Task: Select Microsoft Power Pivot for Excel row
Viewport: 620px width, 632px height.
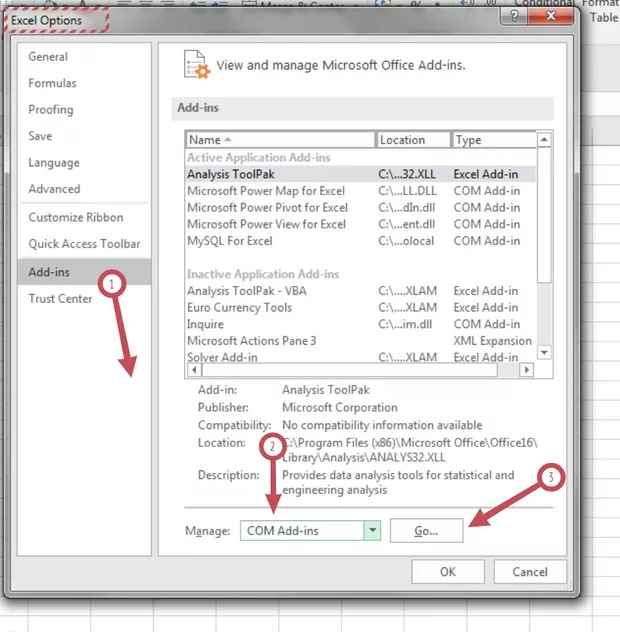Action: (x=361, y=208)
